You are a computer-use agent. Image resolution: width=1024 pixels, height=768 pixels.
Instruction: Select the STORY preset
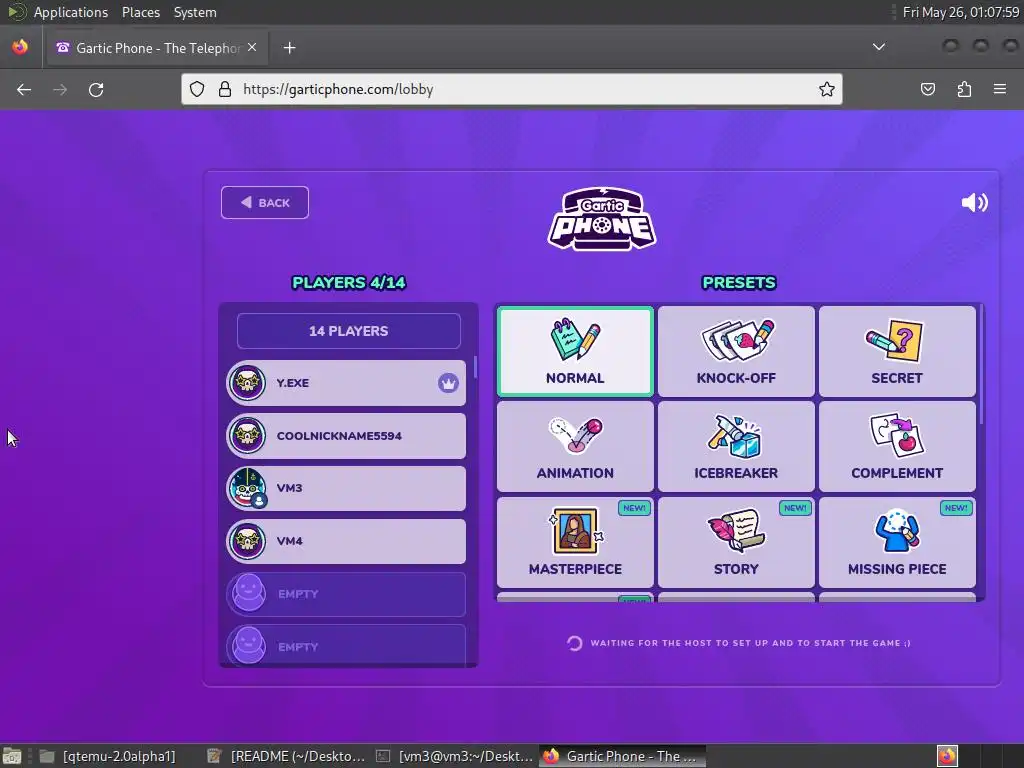pos(736,542)
